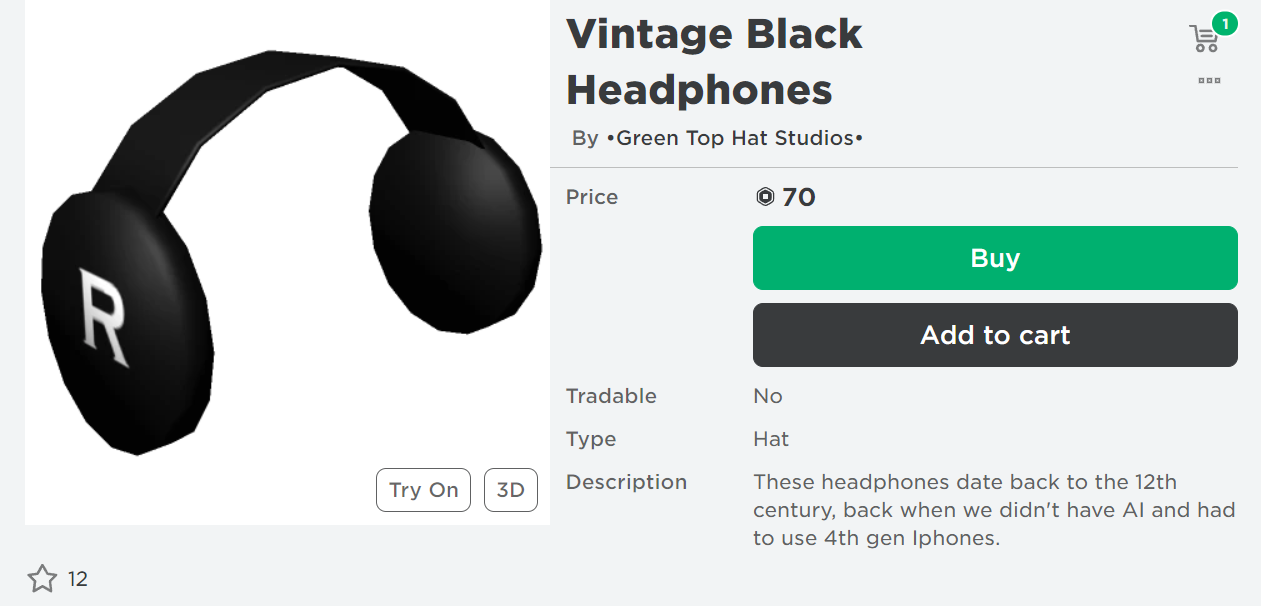Image resolution: width=1261 pixels, height=606 pixels.
Task: Click the price value 70
Action: tap(798, 197)
